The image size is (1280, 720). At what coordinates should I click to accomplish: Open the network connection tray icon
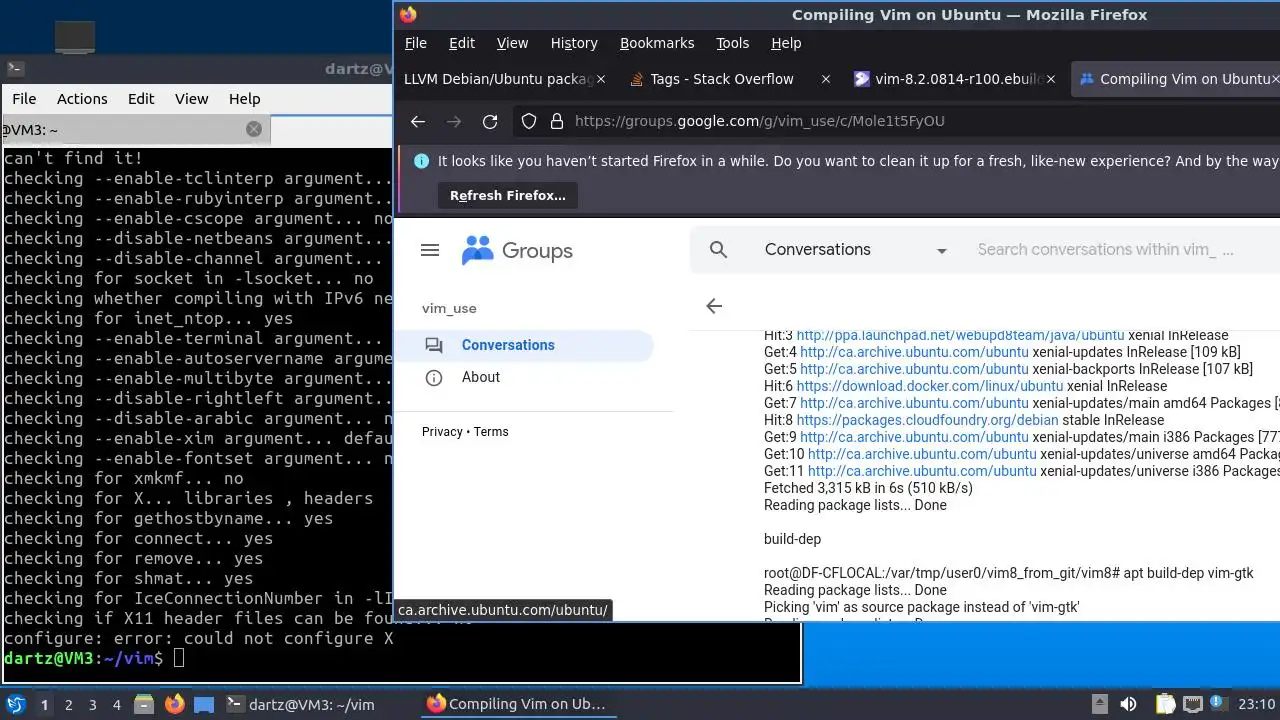click(1192, 704)
